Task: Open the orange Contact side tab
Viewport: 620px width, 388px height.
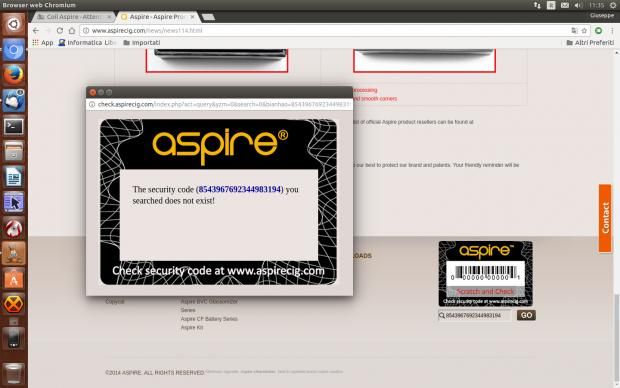Action: [605, 218]
